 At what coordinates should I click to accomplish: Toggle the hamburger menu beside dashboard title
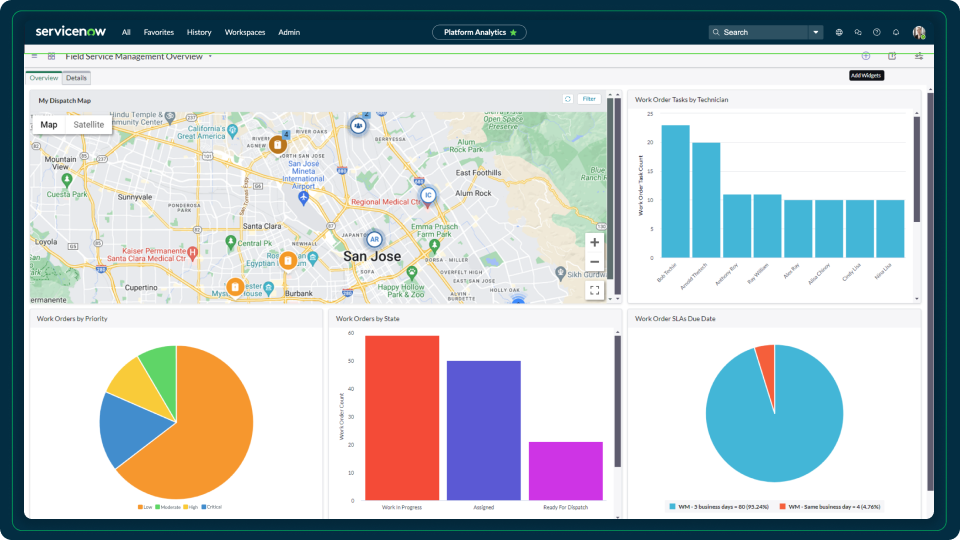pyautogui.click(x=34, y=57)
